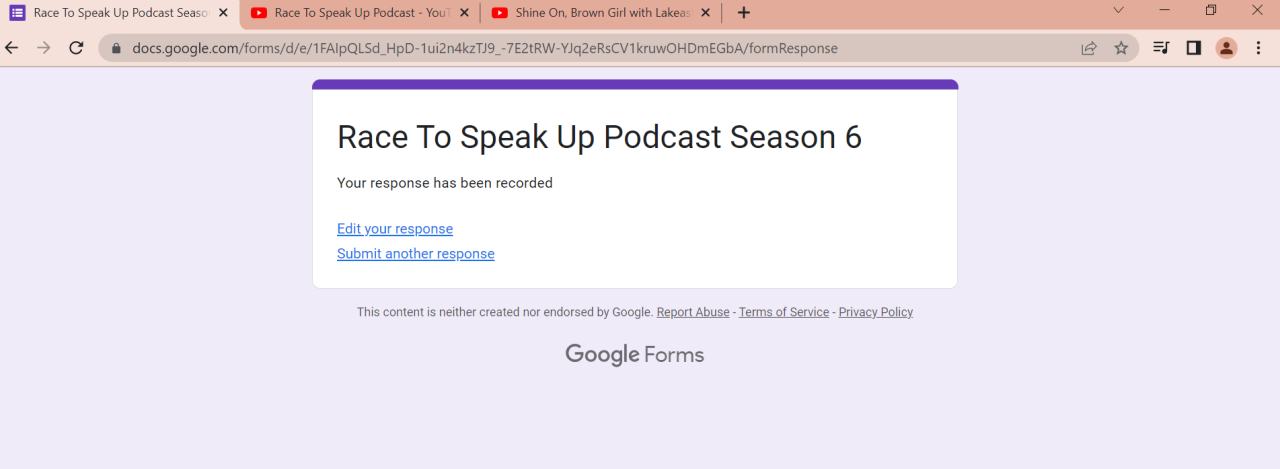Close the Race To Speak Up YouTube tab
The height and width of the screenshot is (469, 1280).
[463, 13]
